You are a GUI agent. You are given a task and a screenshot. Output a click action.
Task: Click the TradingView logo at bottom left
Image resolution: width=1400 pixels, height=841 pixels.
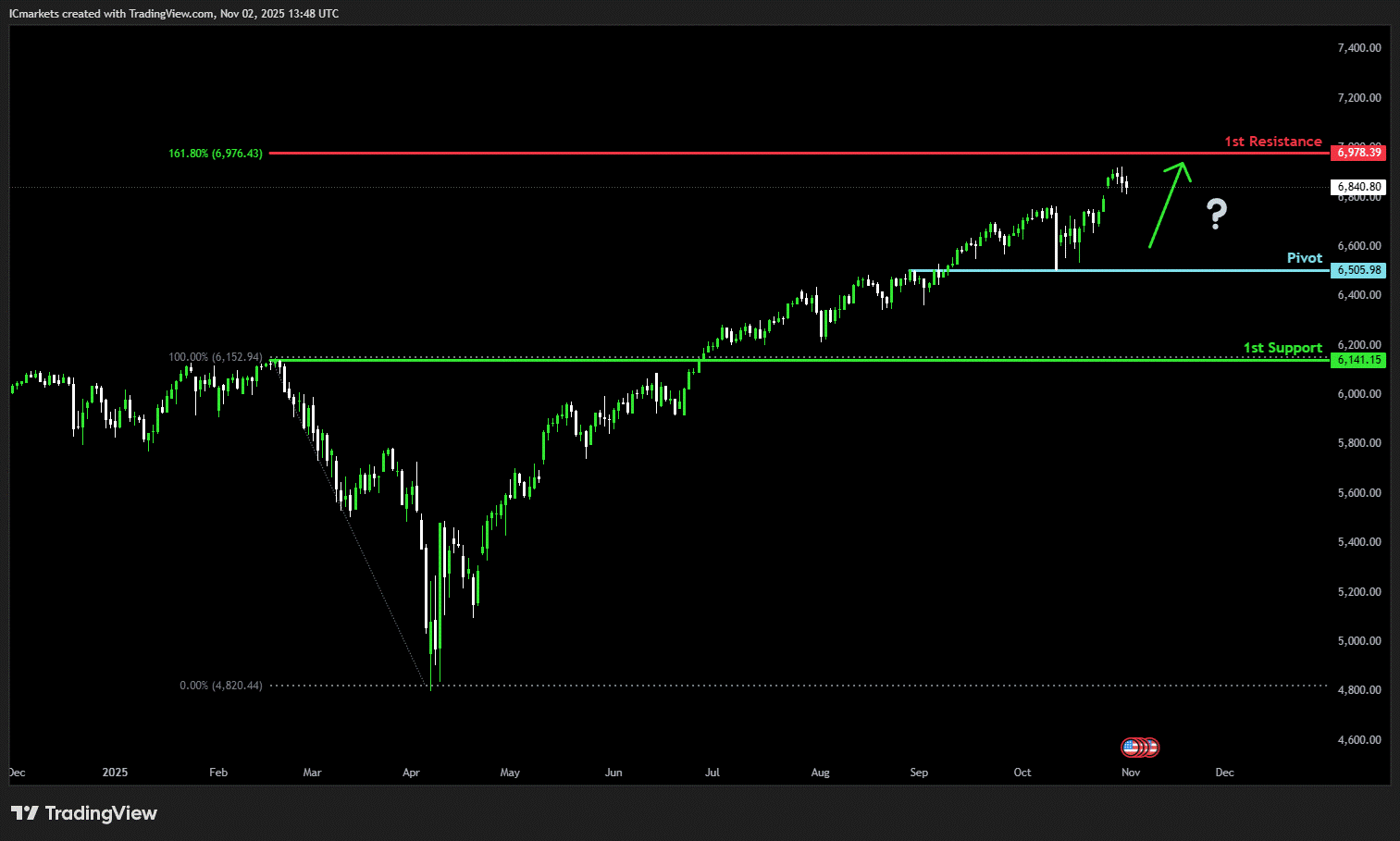click(x=84, y=813)
